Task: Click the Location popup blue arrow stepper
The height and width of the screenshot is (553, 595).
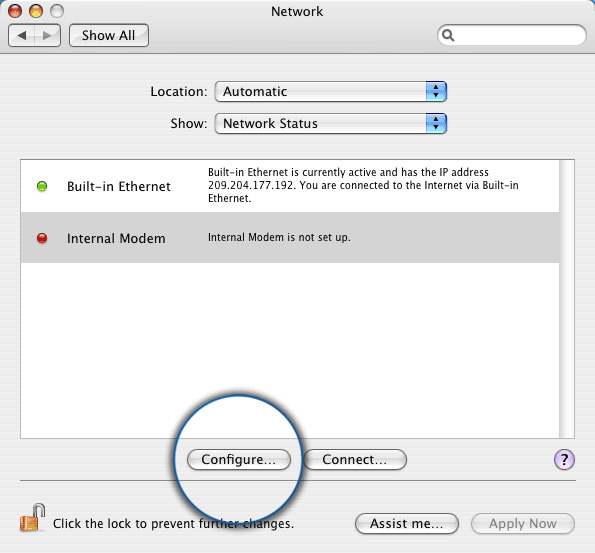Action: (436, 91)
